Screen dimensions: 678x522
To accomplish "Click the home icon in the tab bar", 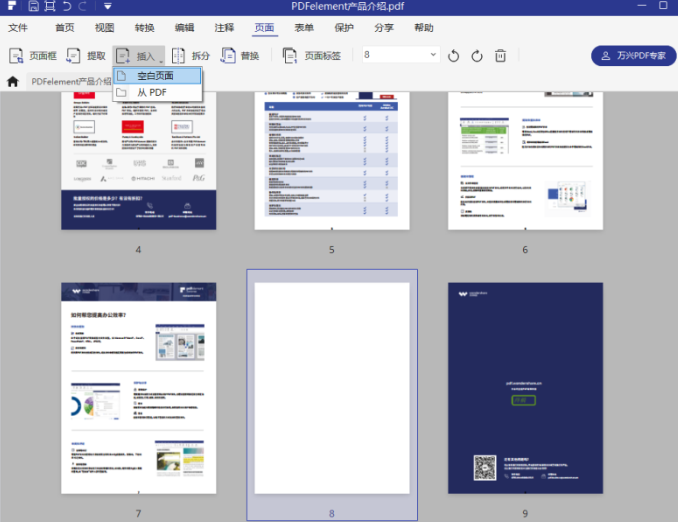I will pos(13,81).
